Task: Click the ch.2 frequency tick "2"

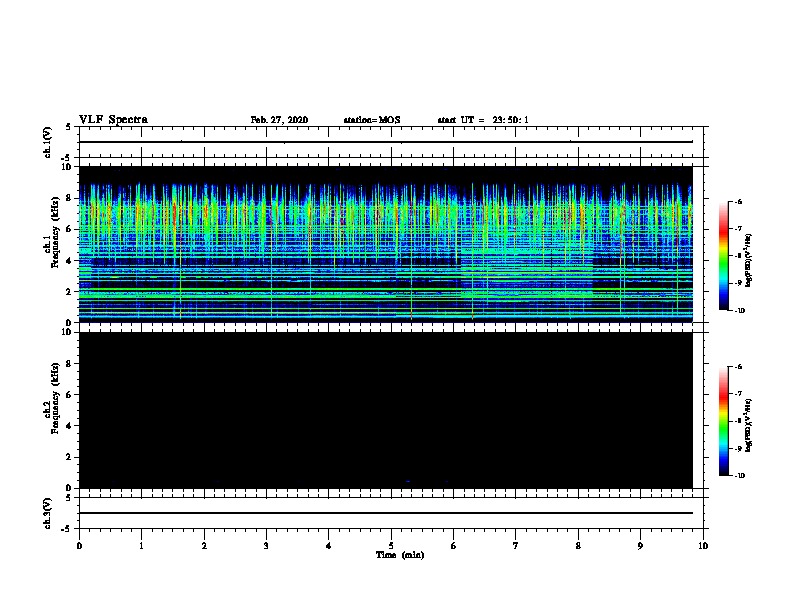Action: (70, 457)
